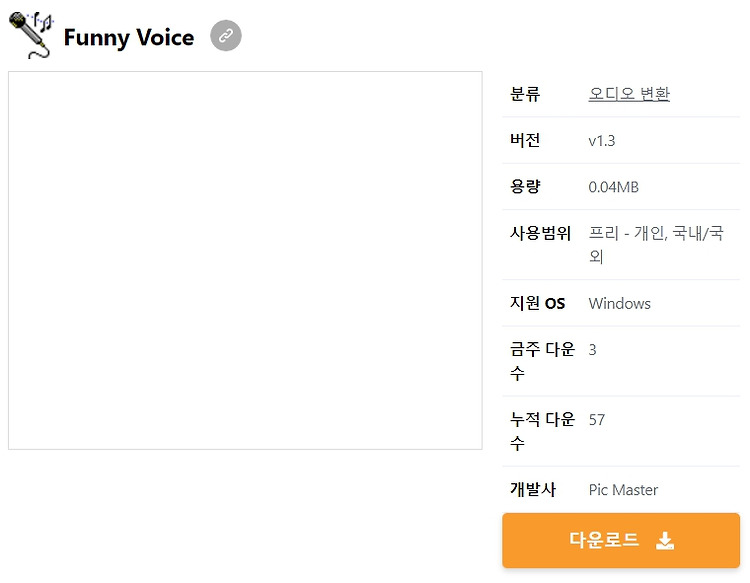
Task: Click the download arrow icon
Action: click(x=665, y=541)
